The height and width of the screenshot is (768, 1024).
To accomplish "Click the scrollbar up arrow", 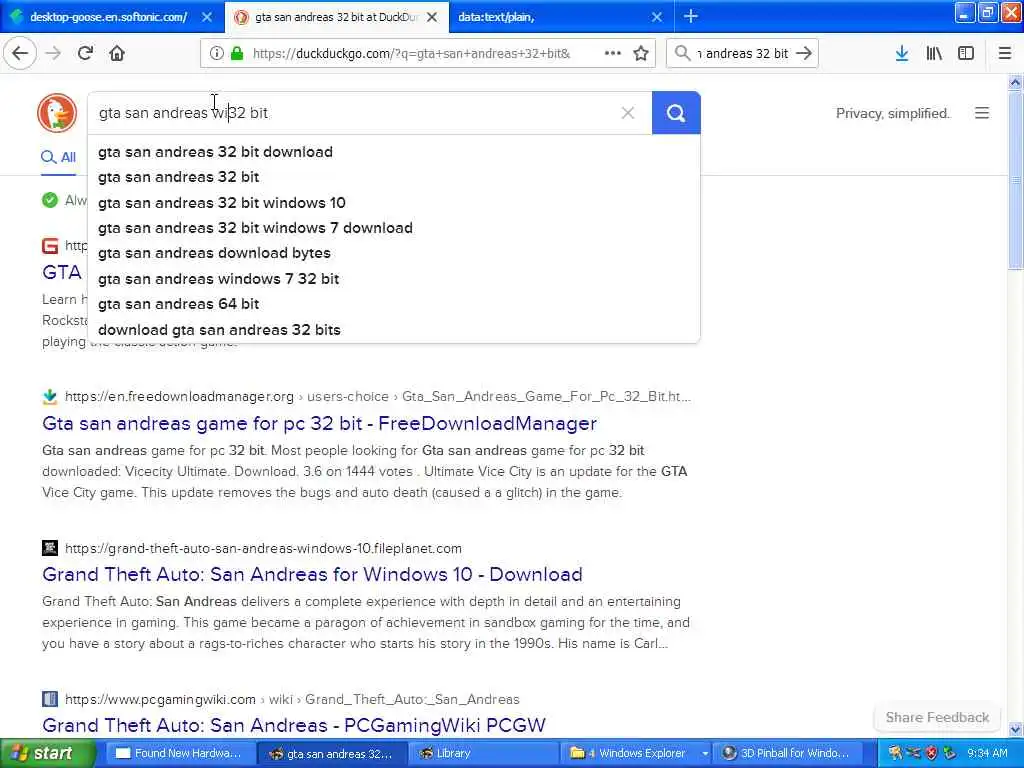I will 1016,82.
